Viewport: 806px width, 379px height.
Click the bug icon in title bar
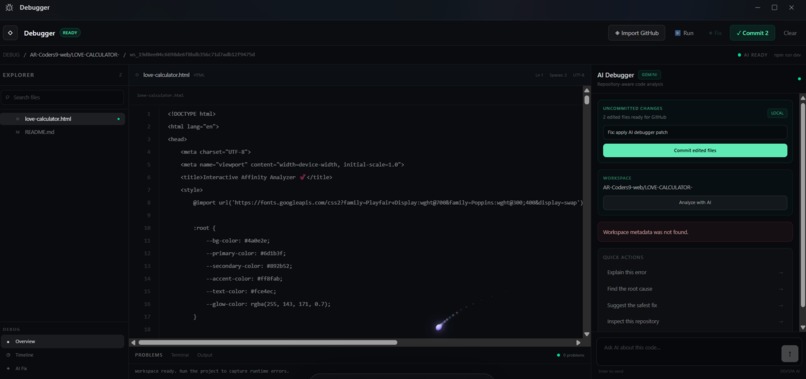coord(9,8)
